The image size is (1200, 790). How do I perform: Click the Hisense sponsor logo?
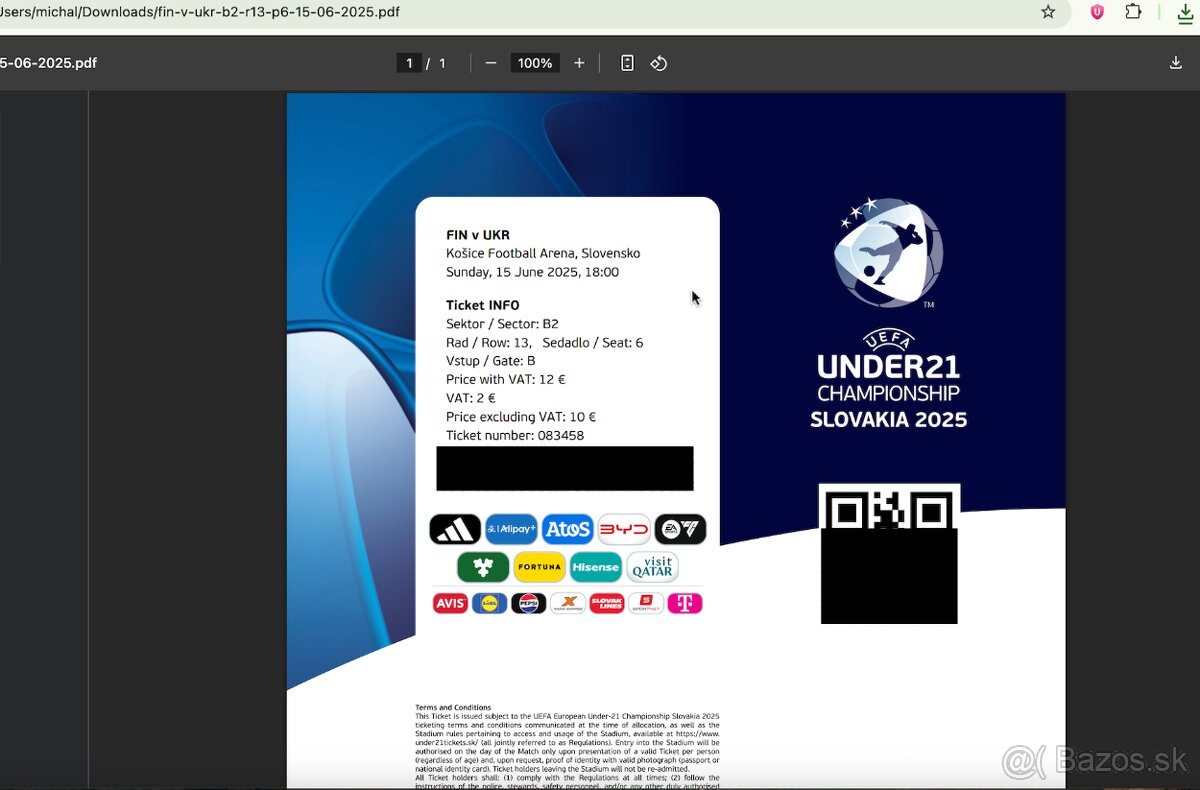[596, 567]
